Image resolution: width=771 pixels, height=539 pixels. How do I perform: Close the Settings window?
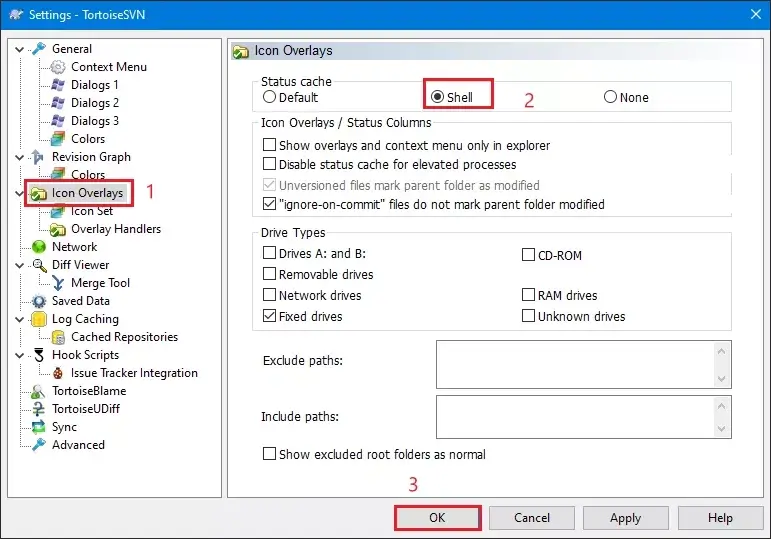756,14
